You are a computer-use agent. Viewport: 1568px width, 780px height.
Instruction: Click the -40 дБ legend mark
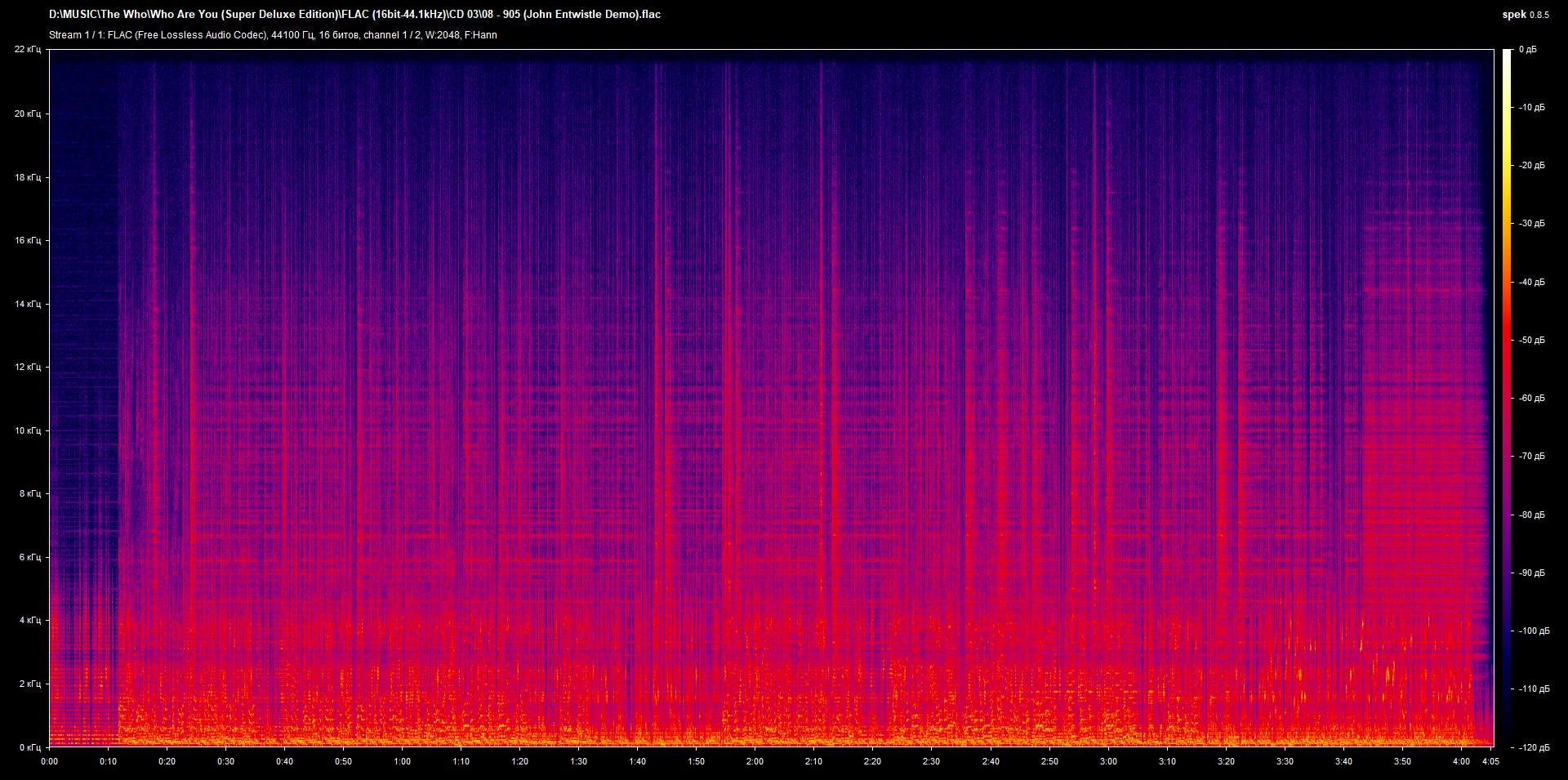(1531, 281)
